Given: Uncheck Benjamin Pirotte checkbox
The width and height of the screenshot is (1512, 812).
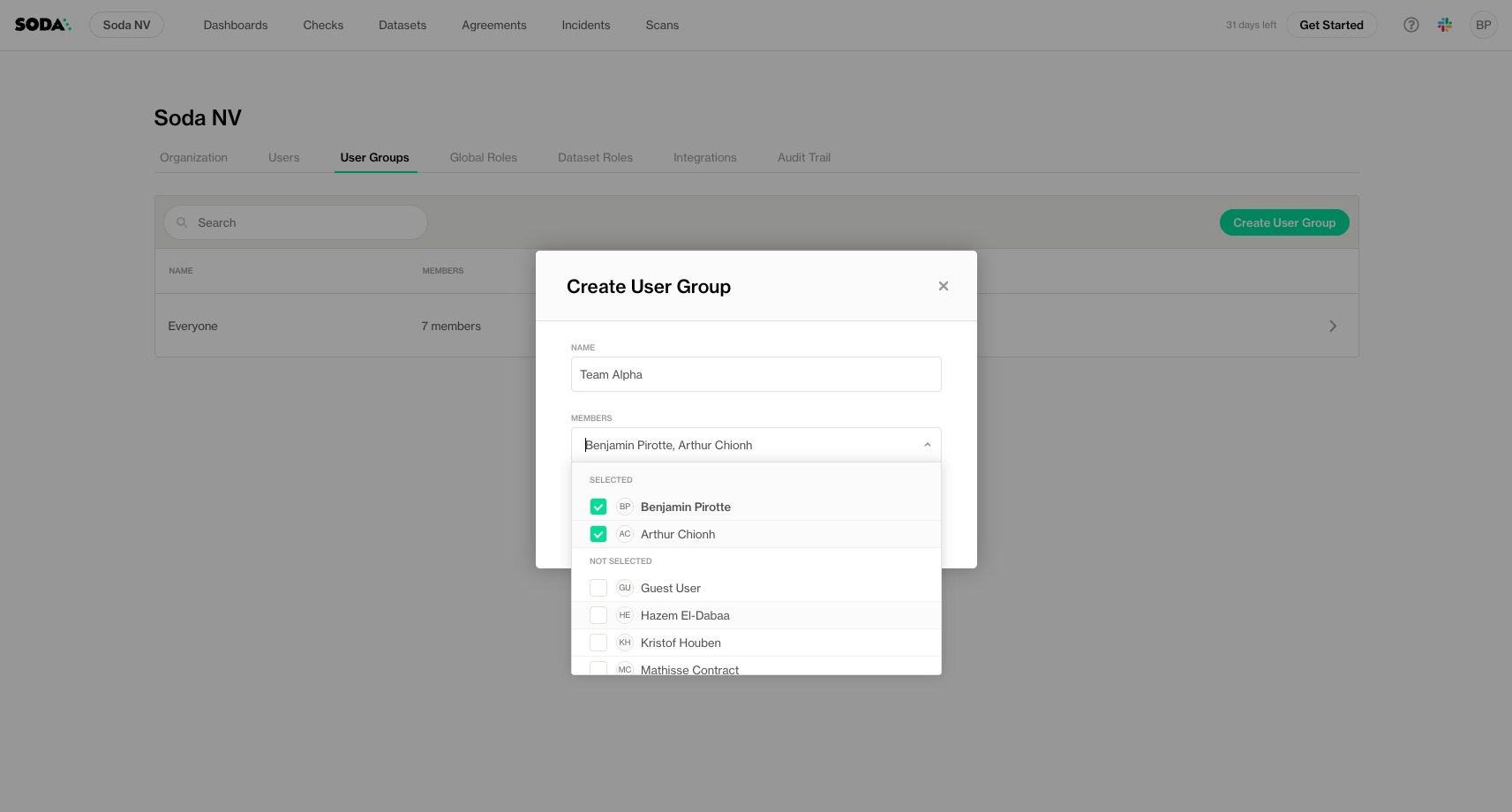Looking at the screenshot, I should point(598,507).
